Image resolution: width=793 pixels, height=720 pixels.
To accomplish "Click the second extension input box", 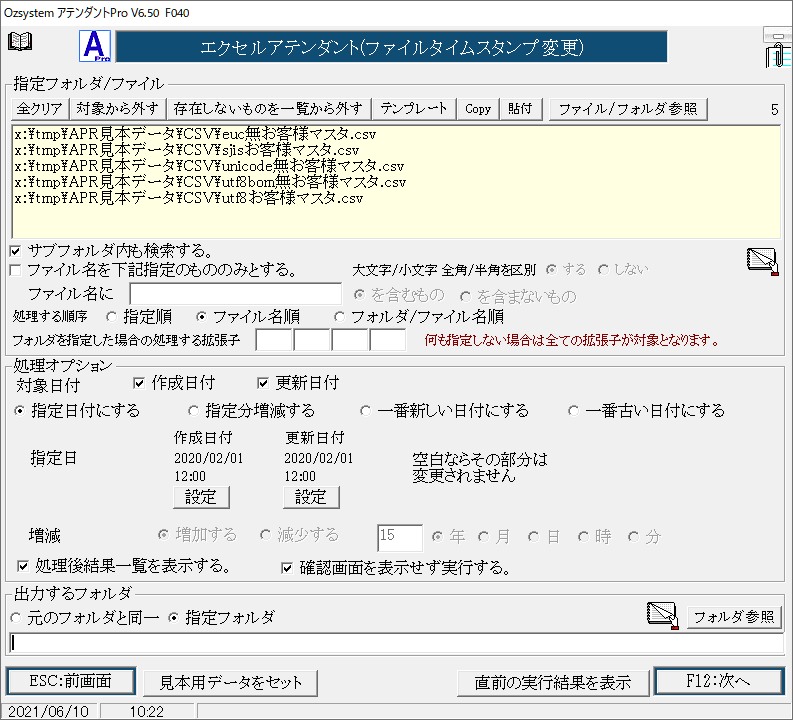I will [312, 340].
